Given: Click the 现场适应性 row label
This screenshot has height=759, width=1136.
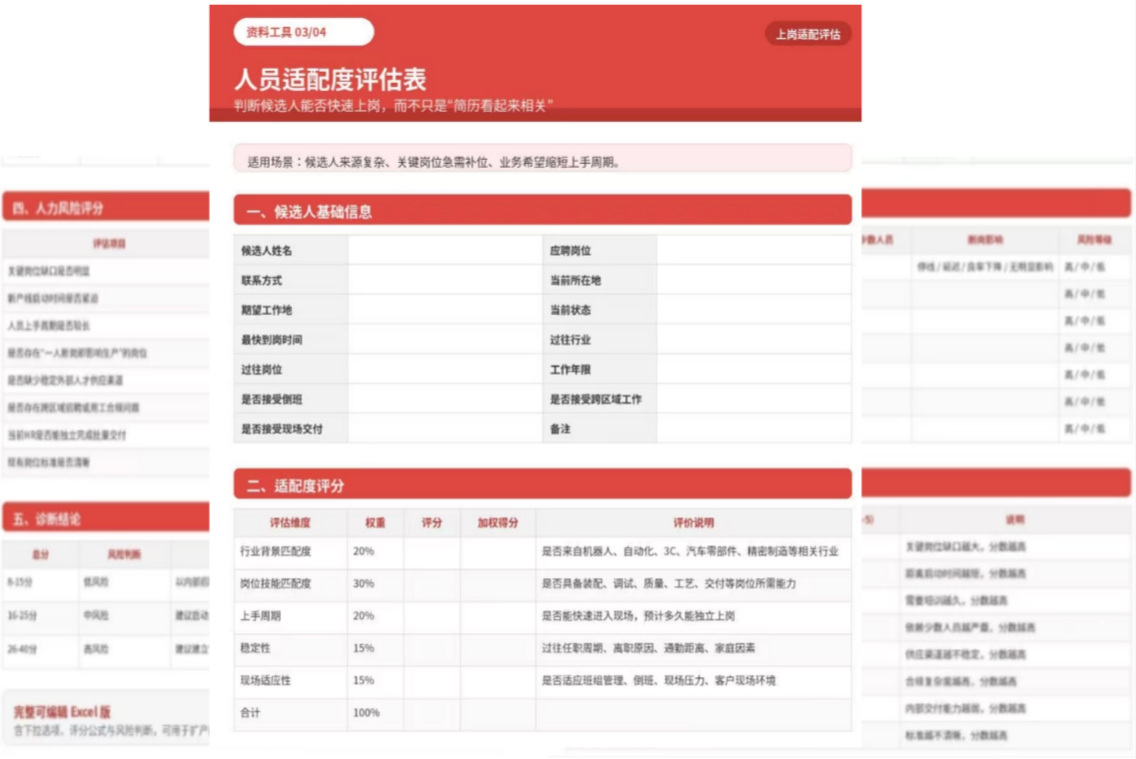Looking at the screenshot, I should [x=265, y=680].
